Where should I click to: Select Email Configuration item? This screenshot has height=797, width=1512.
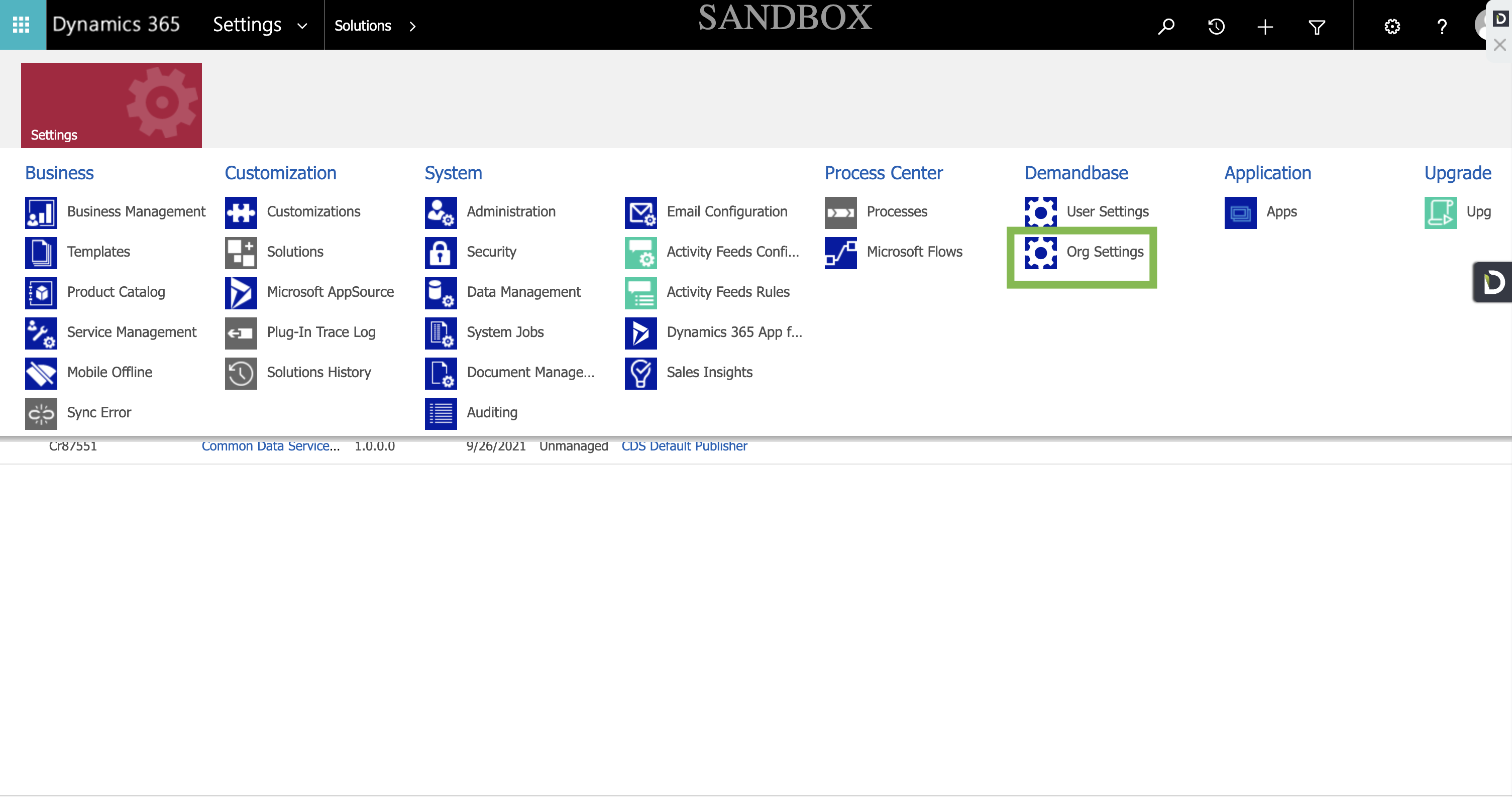point(726,212)
